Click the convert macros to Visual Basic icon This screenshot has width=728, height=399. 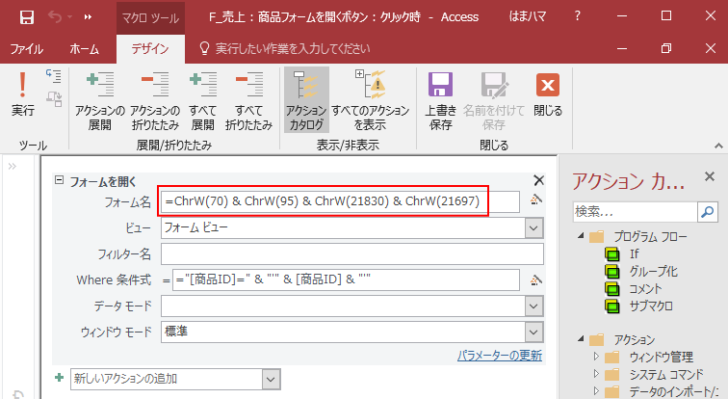tap(54, 98)
